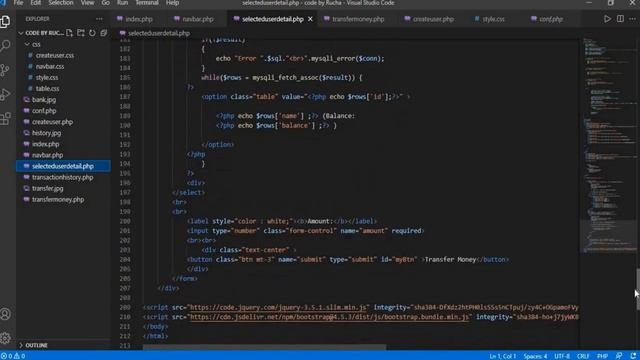Open createuser.php in the file tree
640x360 pixels.
tap(52, 122)
